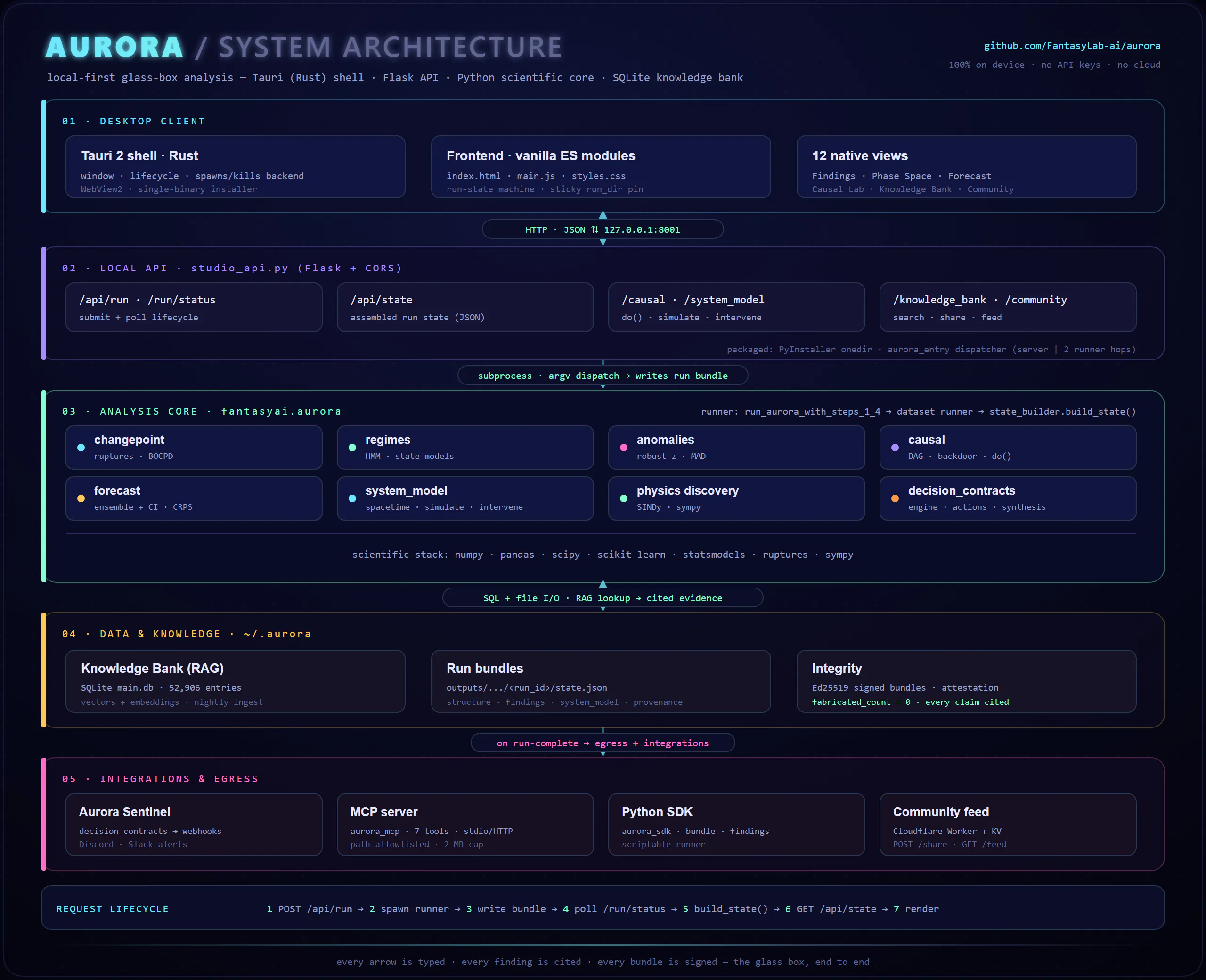Click the SYSTEM ARCHITECTURE title text

(x=391, y=47)
